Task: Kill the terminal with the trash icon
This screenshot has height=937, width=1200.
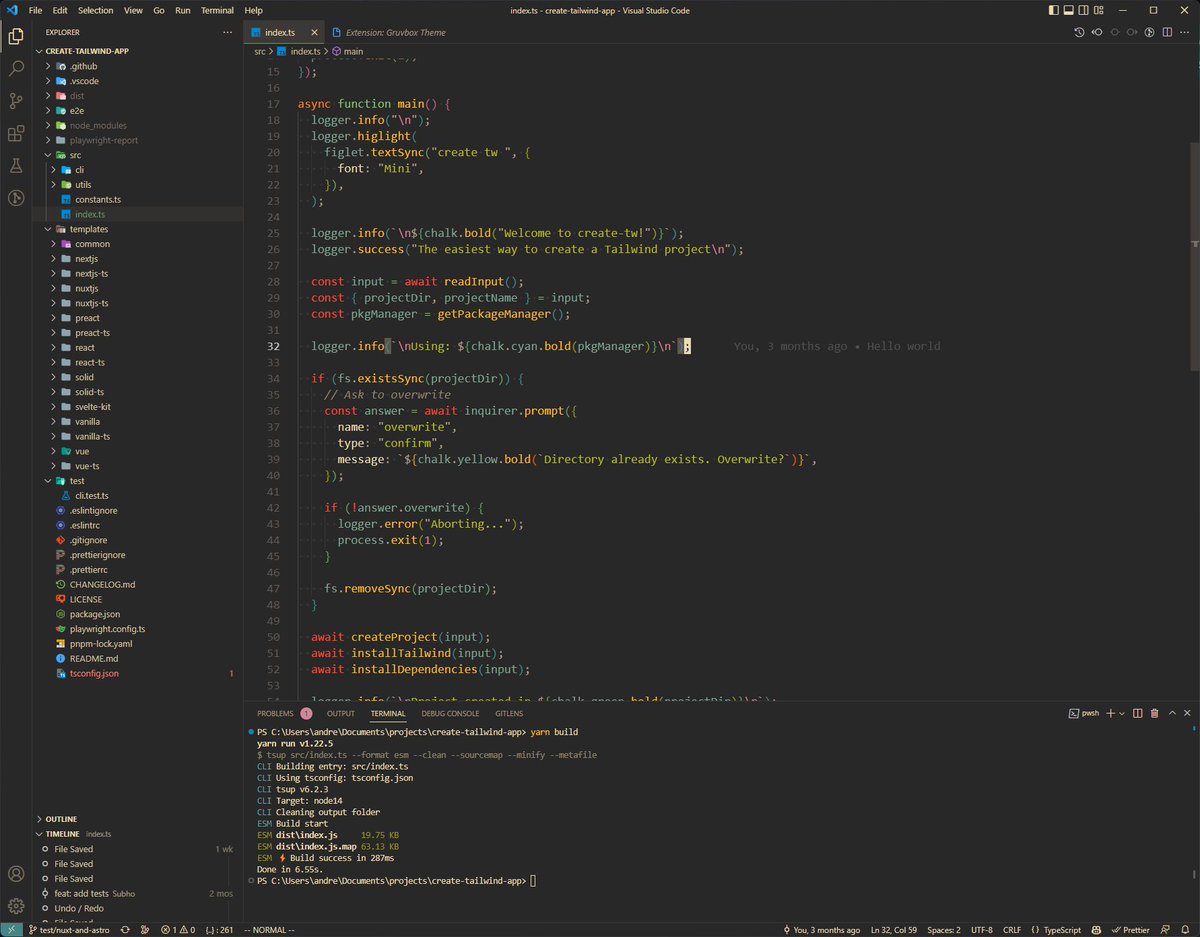Action: coord(1156,713)
